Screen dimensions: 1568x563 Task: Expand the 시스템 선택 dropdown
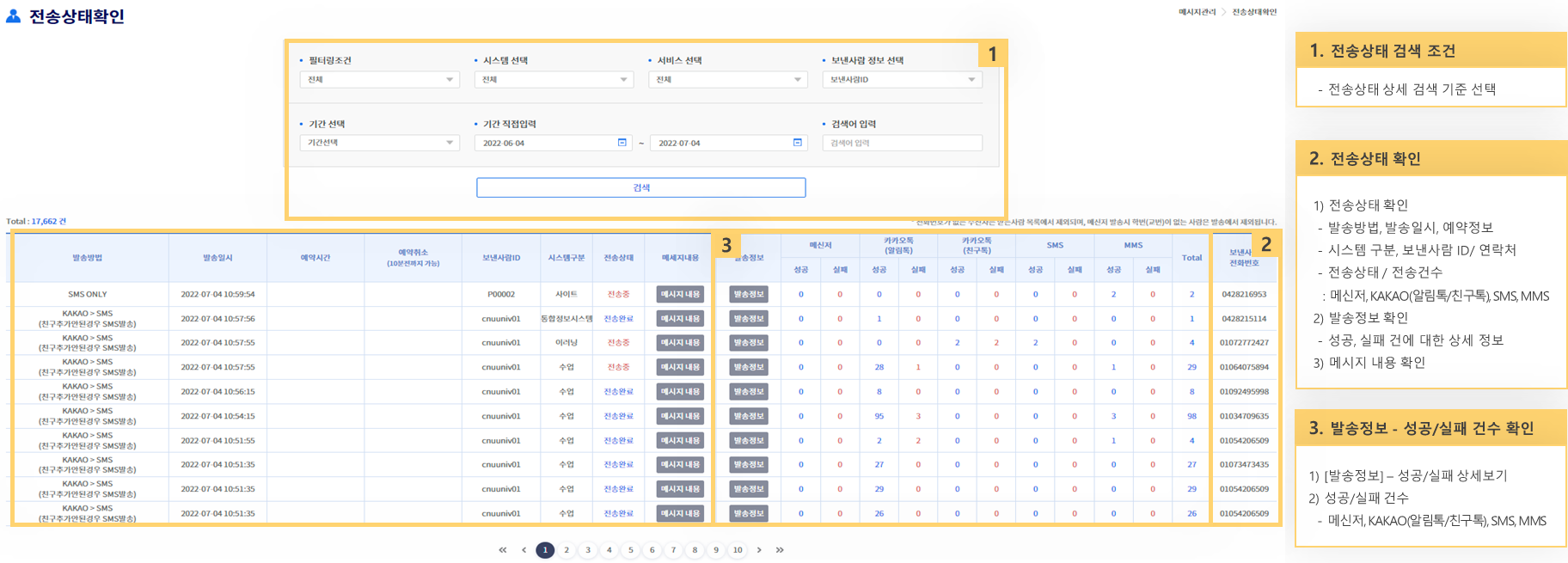(x=554, y=80)
